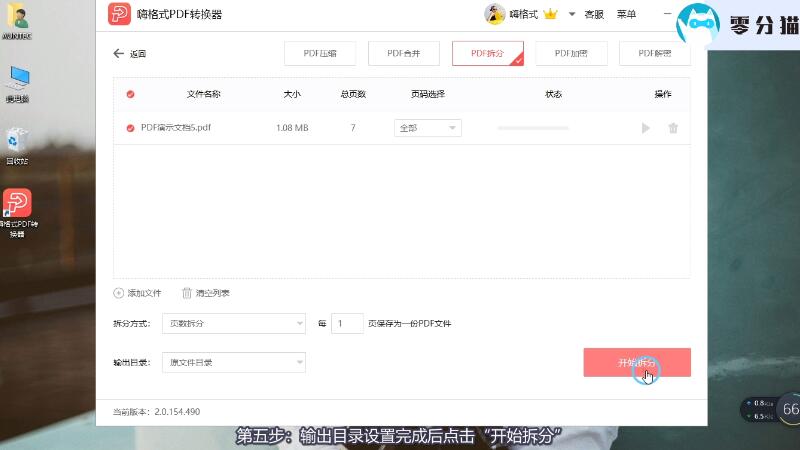Open the user avatar profile
This screenshot has width=800, height=450.
click(x=494, y=14)
